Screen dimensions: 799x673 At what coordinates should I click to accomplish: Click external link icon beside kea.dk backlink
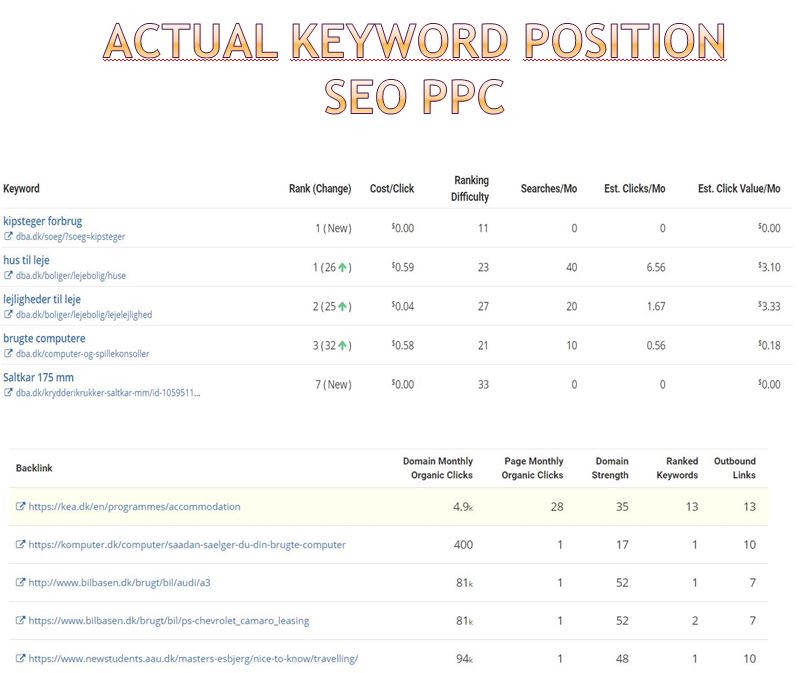[21, 507]
